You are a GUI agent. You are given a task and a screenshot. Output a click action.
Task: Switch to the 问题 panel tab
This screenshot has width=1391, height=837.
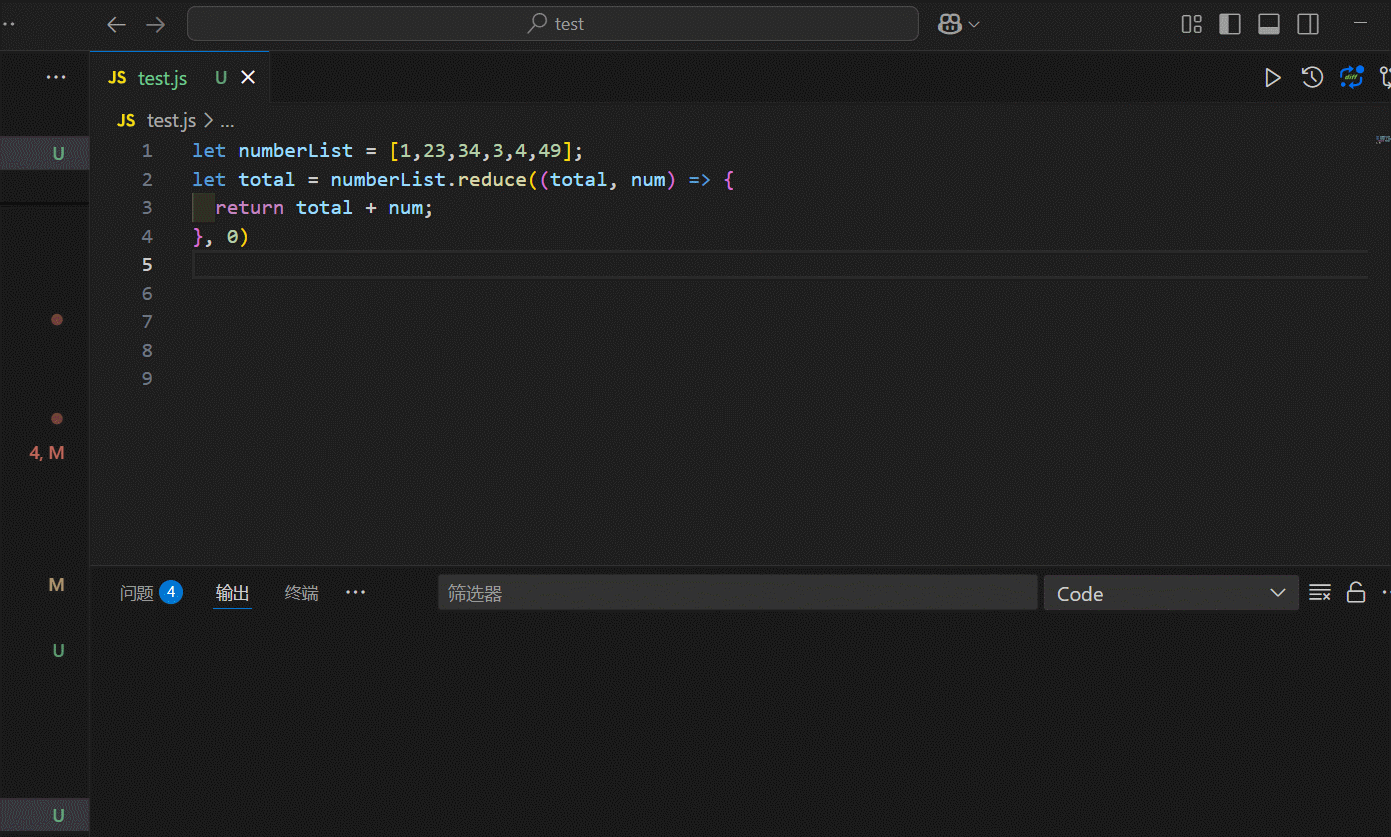[150, 593]
